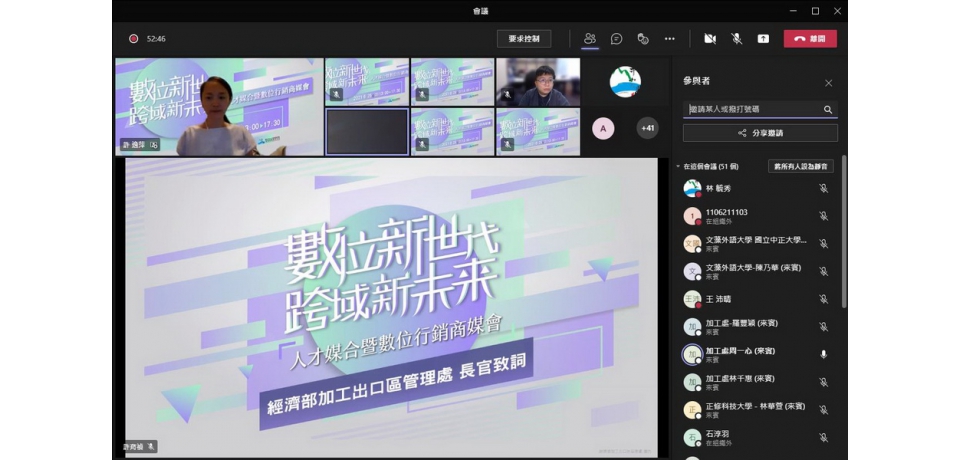Select participant 加工處林千惠 (來賓)
This screenshot has width=960, height=460.
740,378
